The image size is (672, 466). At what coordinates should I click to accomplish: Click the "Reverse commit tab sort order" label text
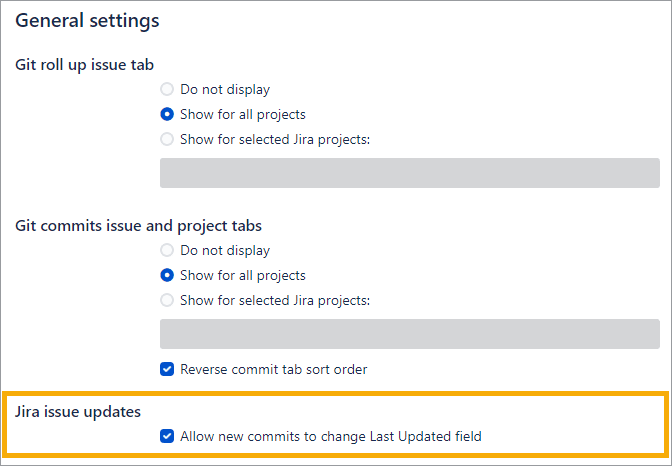tap(273, 369)
